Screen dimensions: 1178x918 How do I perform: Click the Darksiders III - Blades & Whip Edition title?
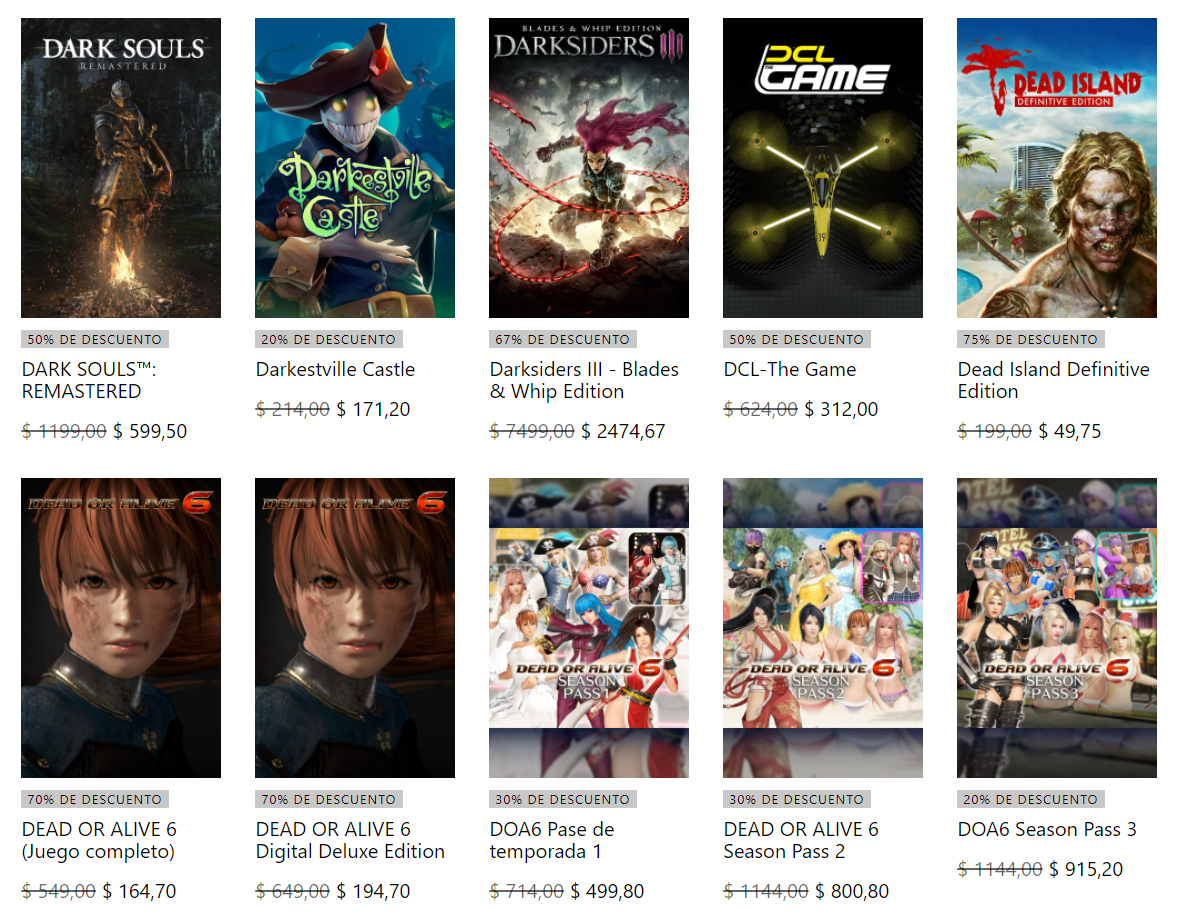pyautogui.click(x=584, y=380)
